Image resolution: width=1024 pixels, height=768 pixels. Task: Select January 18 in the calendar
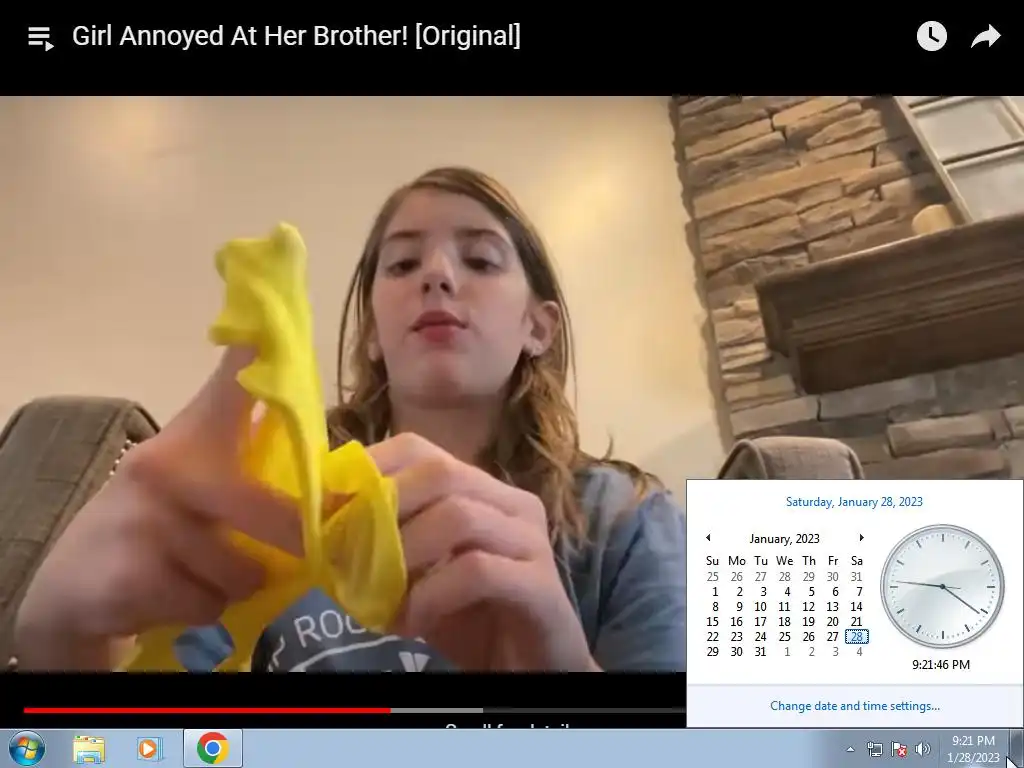(784, 622)
